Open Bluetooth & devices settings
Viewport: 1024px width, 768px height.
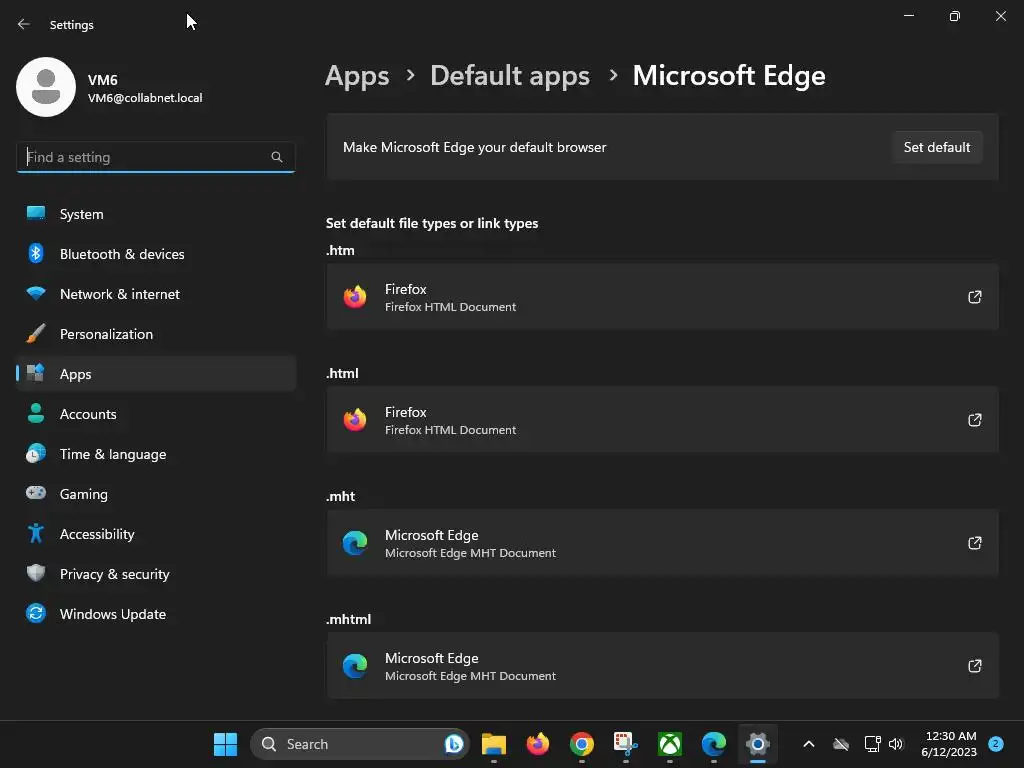[x=156, y=254]
